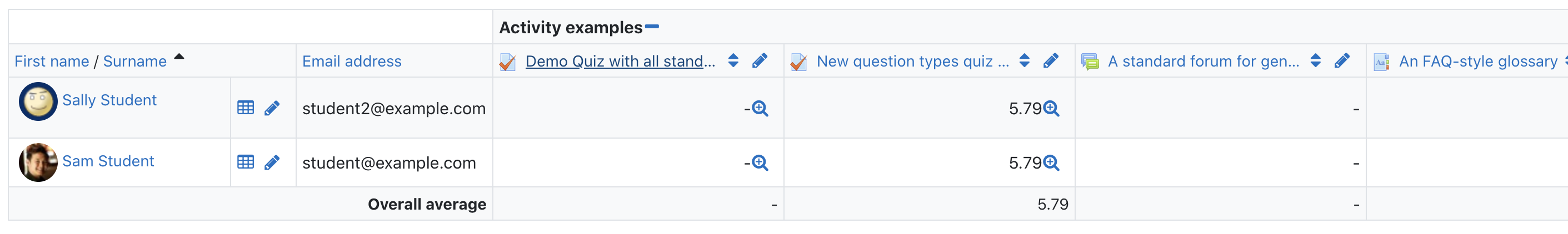
Task: Open Sam Student's grade report grid icon
Action: [246, 162]
